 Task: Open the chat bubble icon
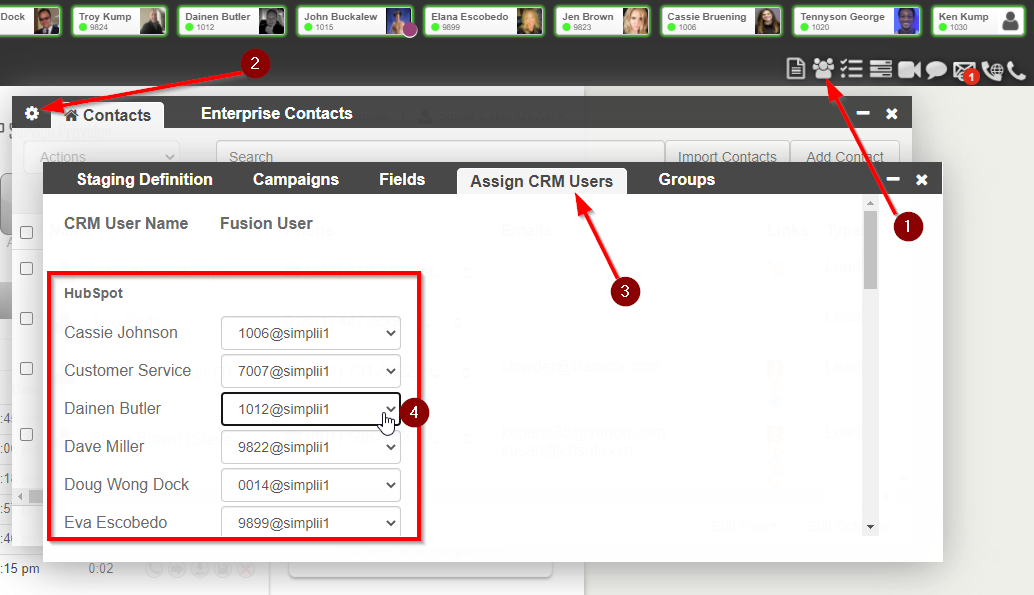[x=934, y=68]
